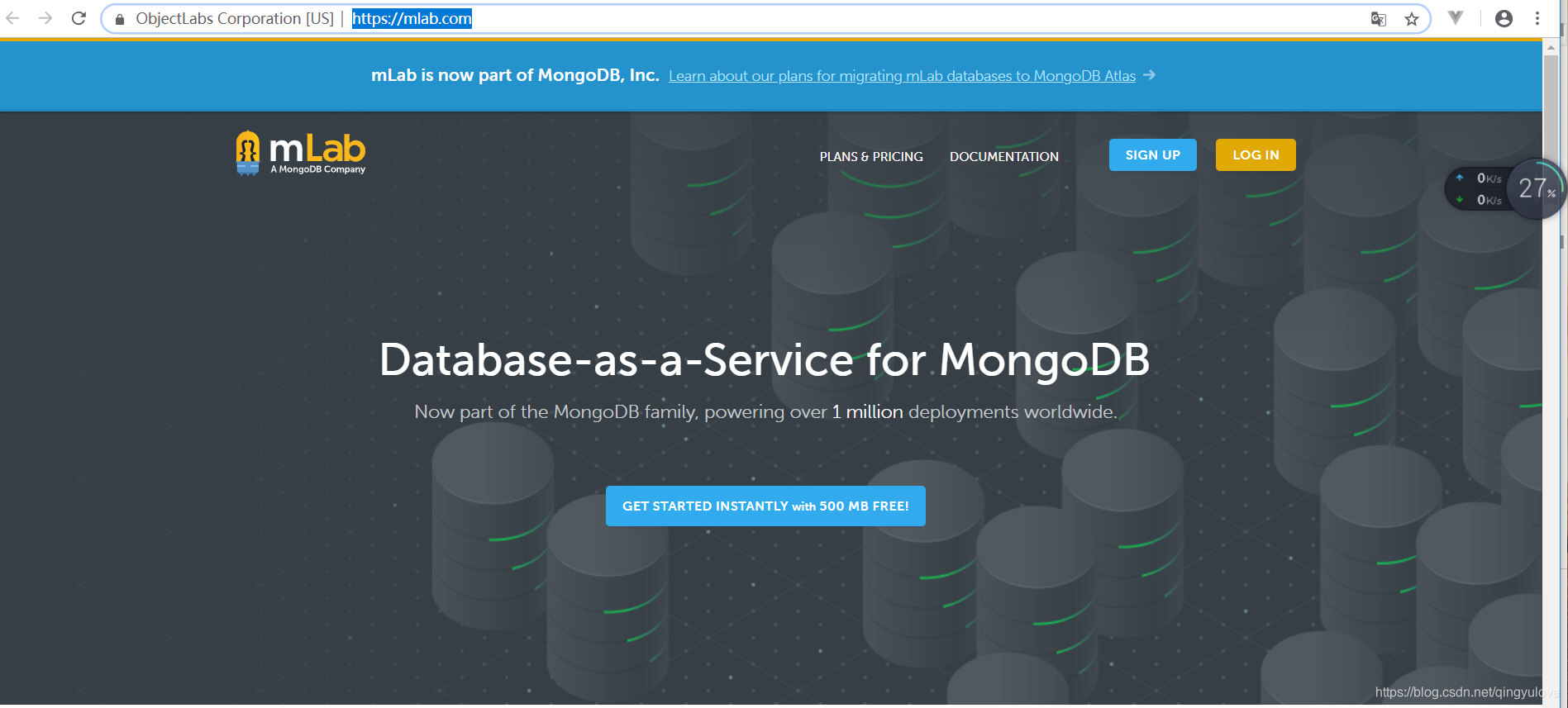The width and height of the screenshot is (1568, 708).
Task: Click 'mLab is now part of MongoDB, Inc.'
Action: (515, 75)
